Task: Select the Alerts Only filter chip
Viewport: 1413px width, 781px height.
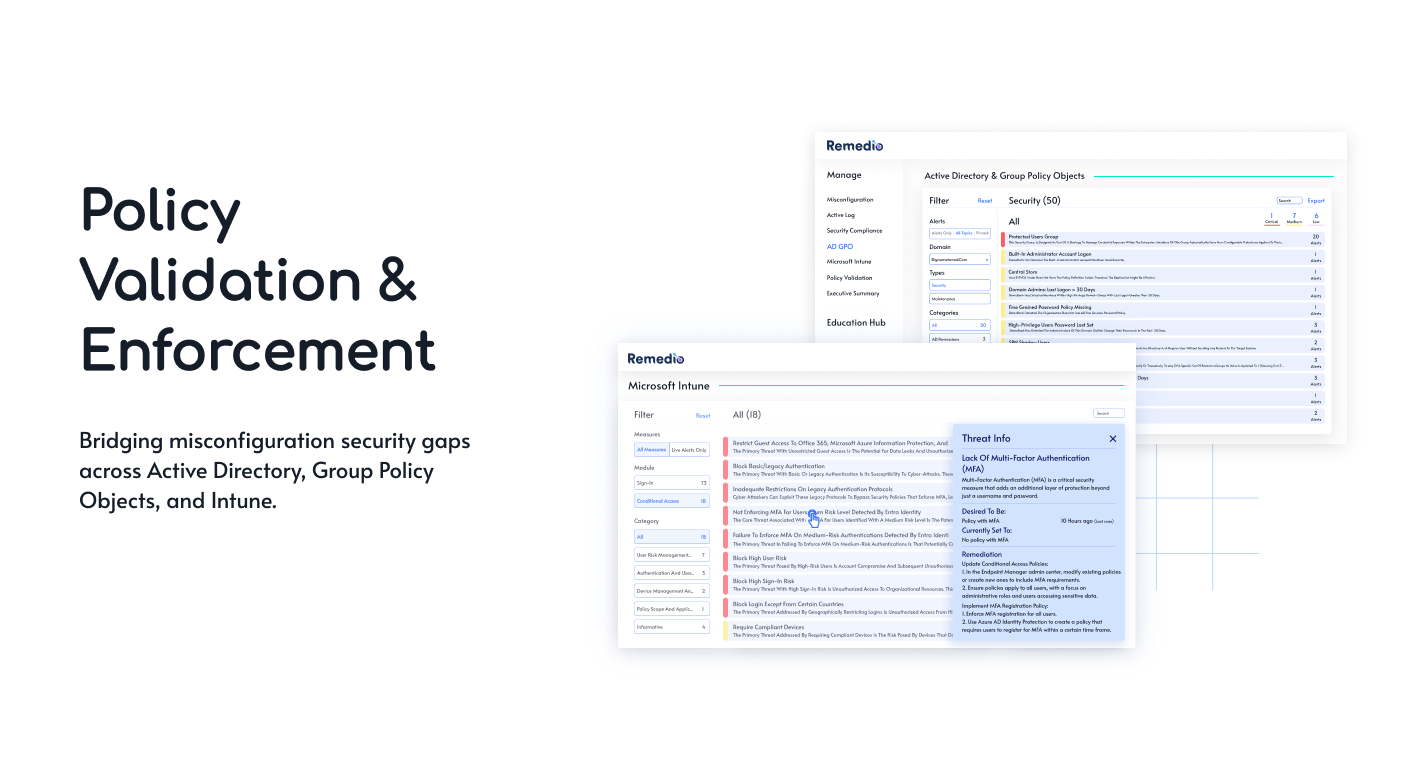Action: click(x=941, y=231)
